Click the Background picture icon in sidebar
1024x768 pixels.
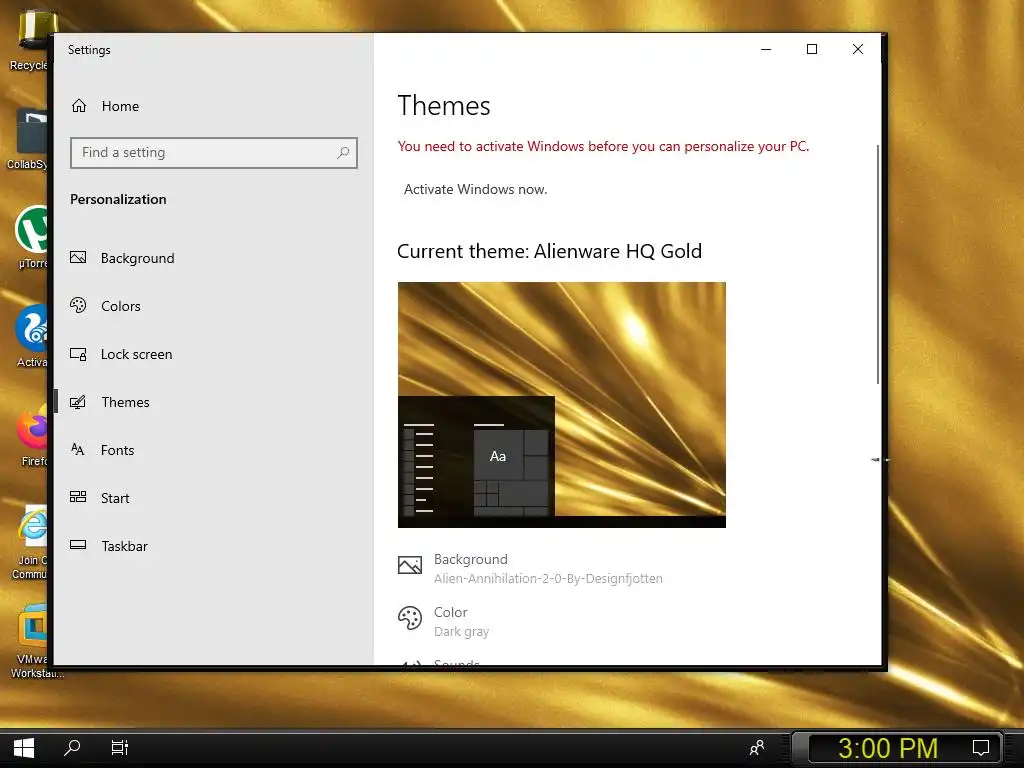point(78,257)
